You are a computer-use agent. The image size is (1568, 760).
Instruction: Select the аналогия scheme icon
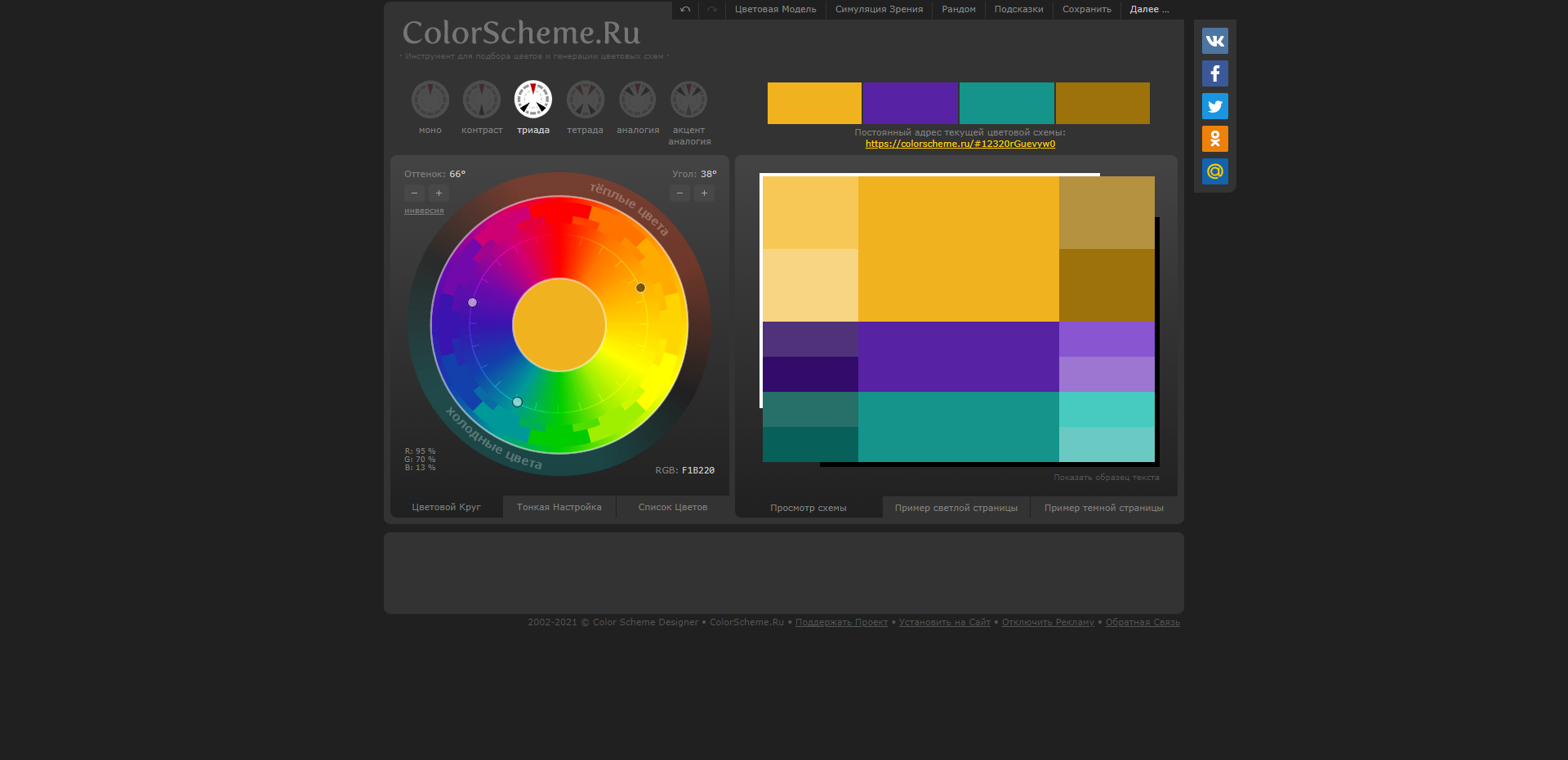[638, 100]
